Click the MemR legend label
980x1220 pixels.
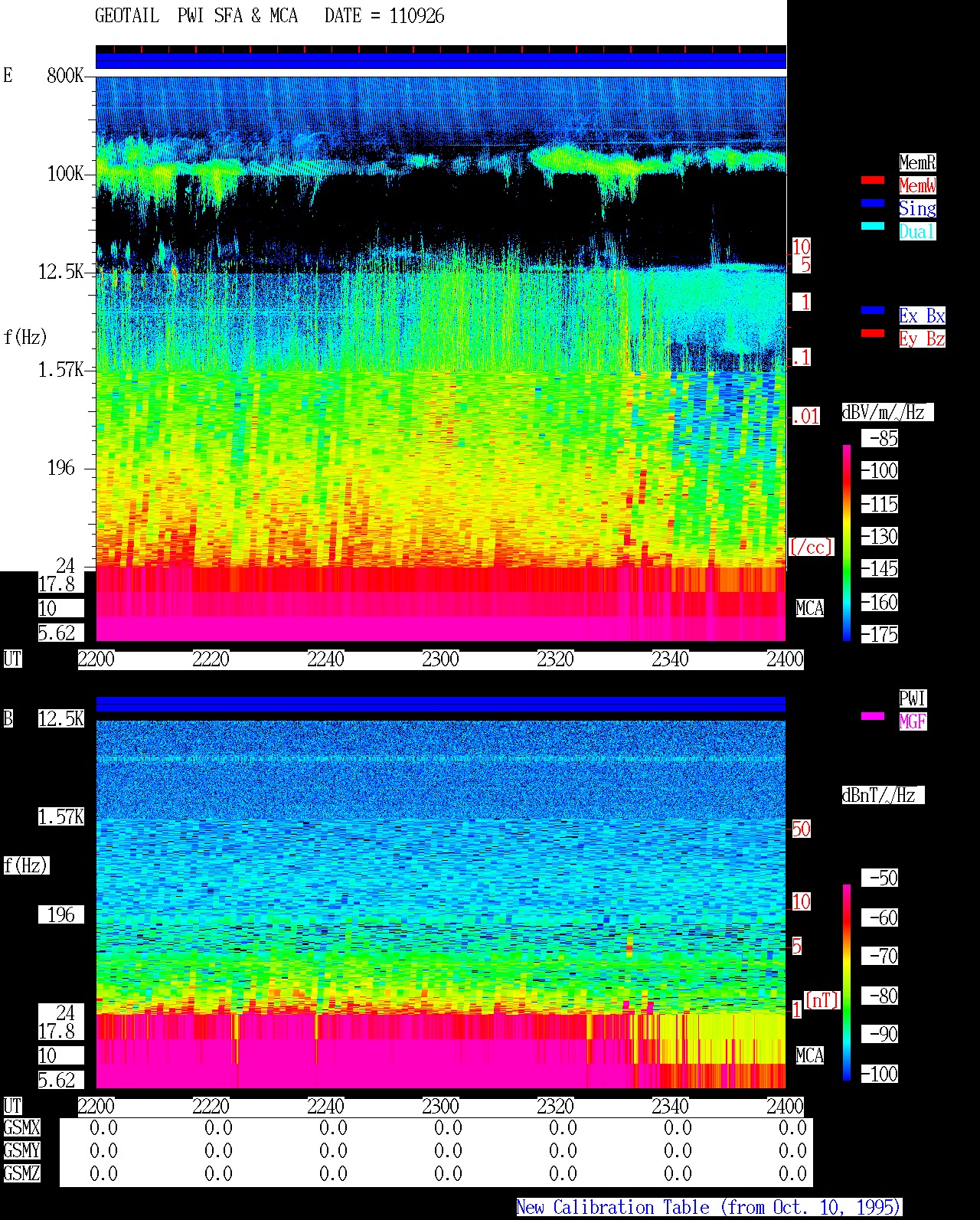(x=917, y=162)
